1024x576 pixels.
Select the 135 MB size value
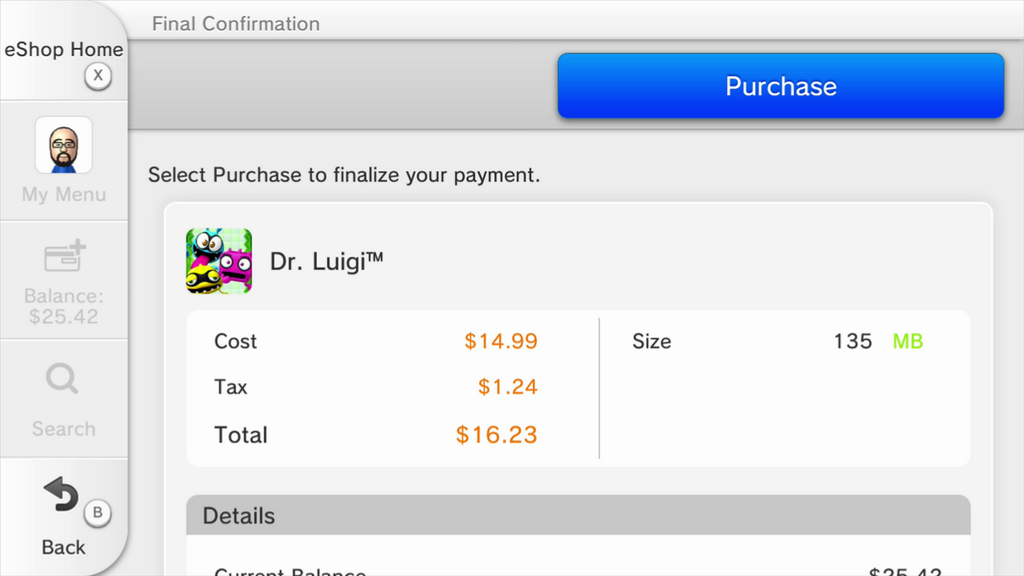[x=877, y=341]
